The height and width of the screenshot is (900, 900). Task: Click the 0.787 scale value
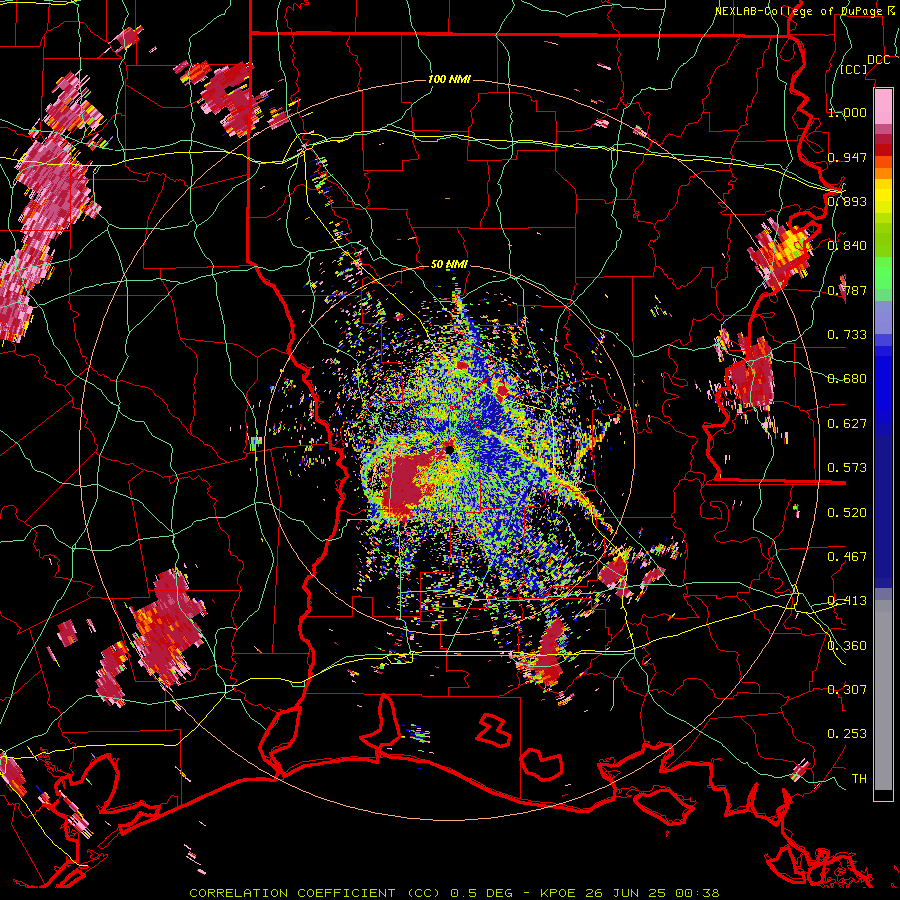[847, 290]
